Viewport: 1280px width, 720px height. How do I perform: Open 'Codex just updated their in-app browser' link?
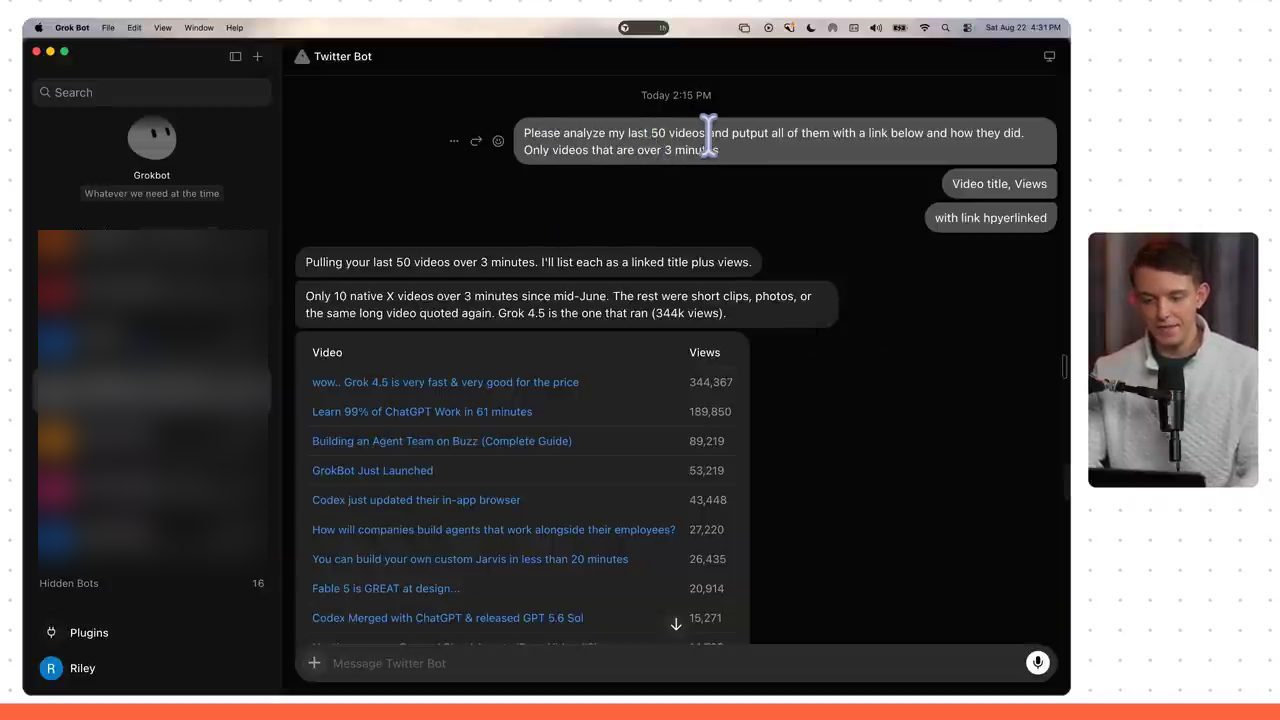click(416, 500)
